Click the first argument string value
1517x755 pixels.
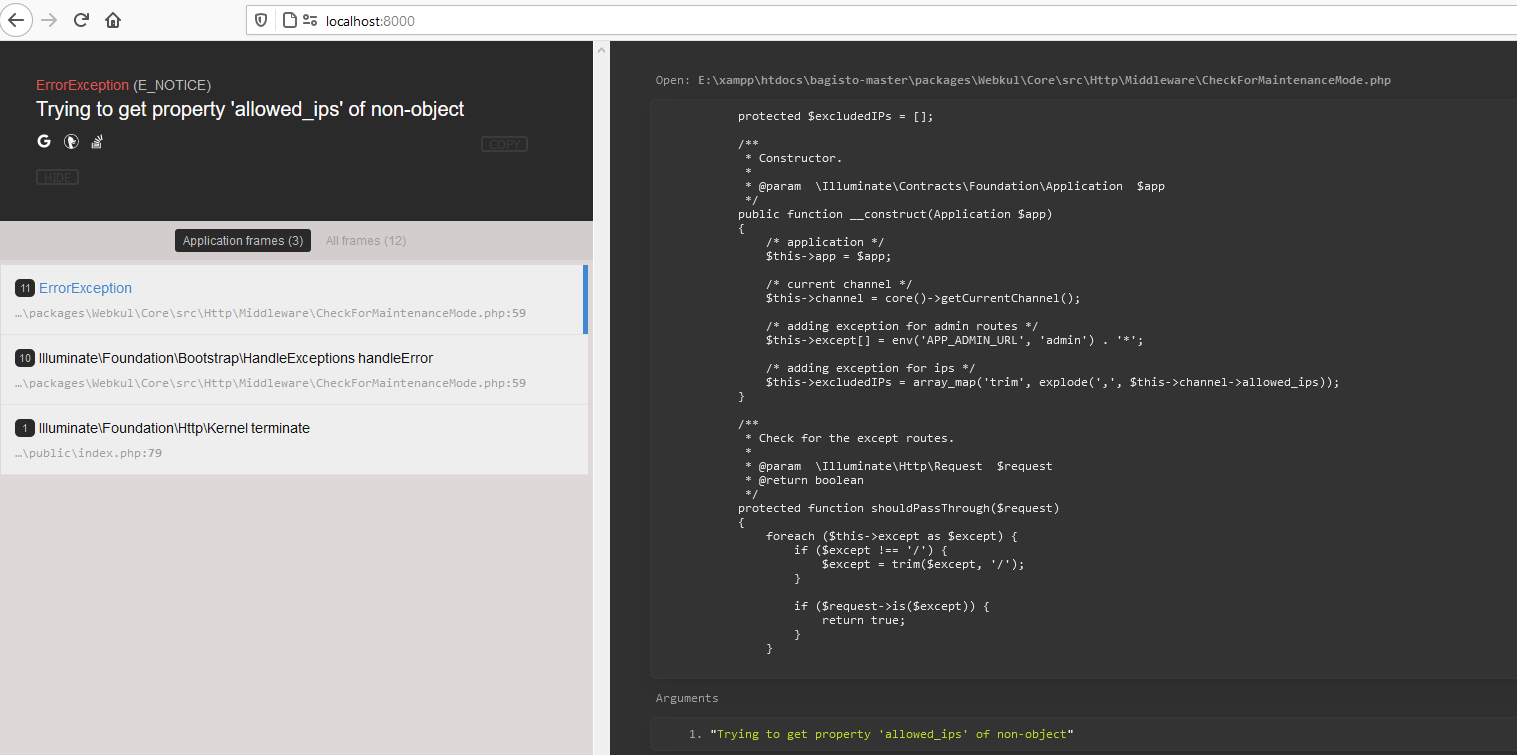(x=892, y=734)
